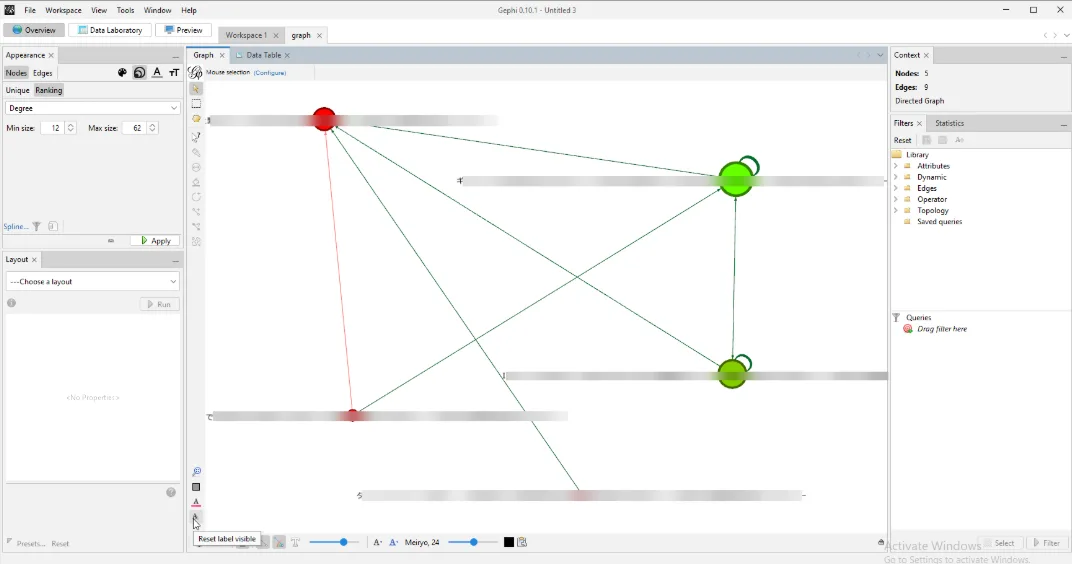Select the direct mouse selection arrow tool

pos(196,89)
